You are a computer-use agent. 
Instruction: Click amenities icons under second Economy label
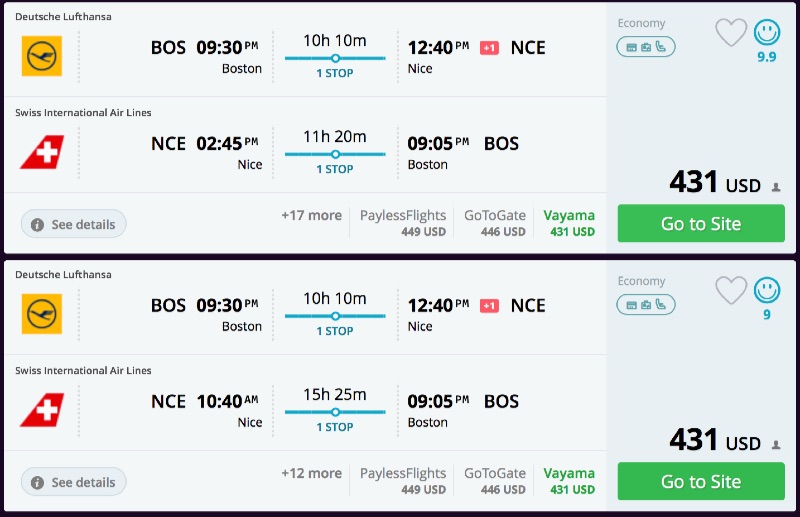[x=646, y=304]
